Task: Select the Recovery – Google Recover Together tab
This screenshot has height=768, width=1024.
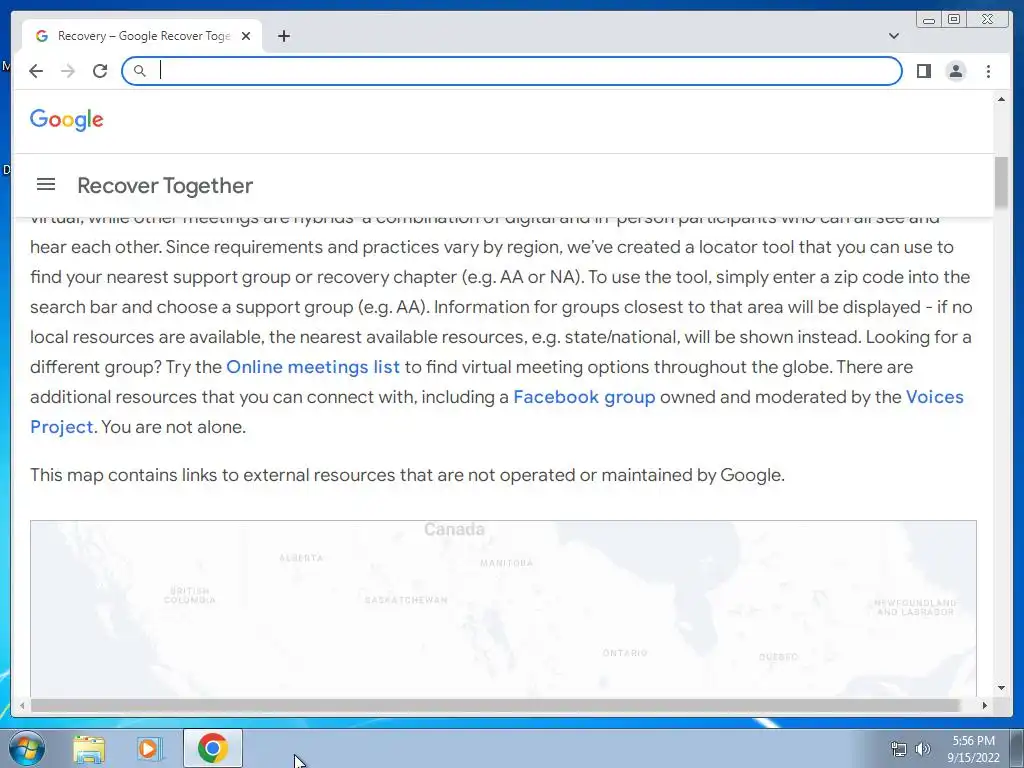Action: tap(142, 36)
